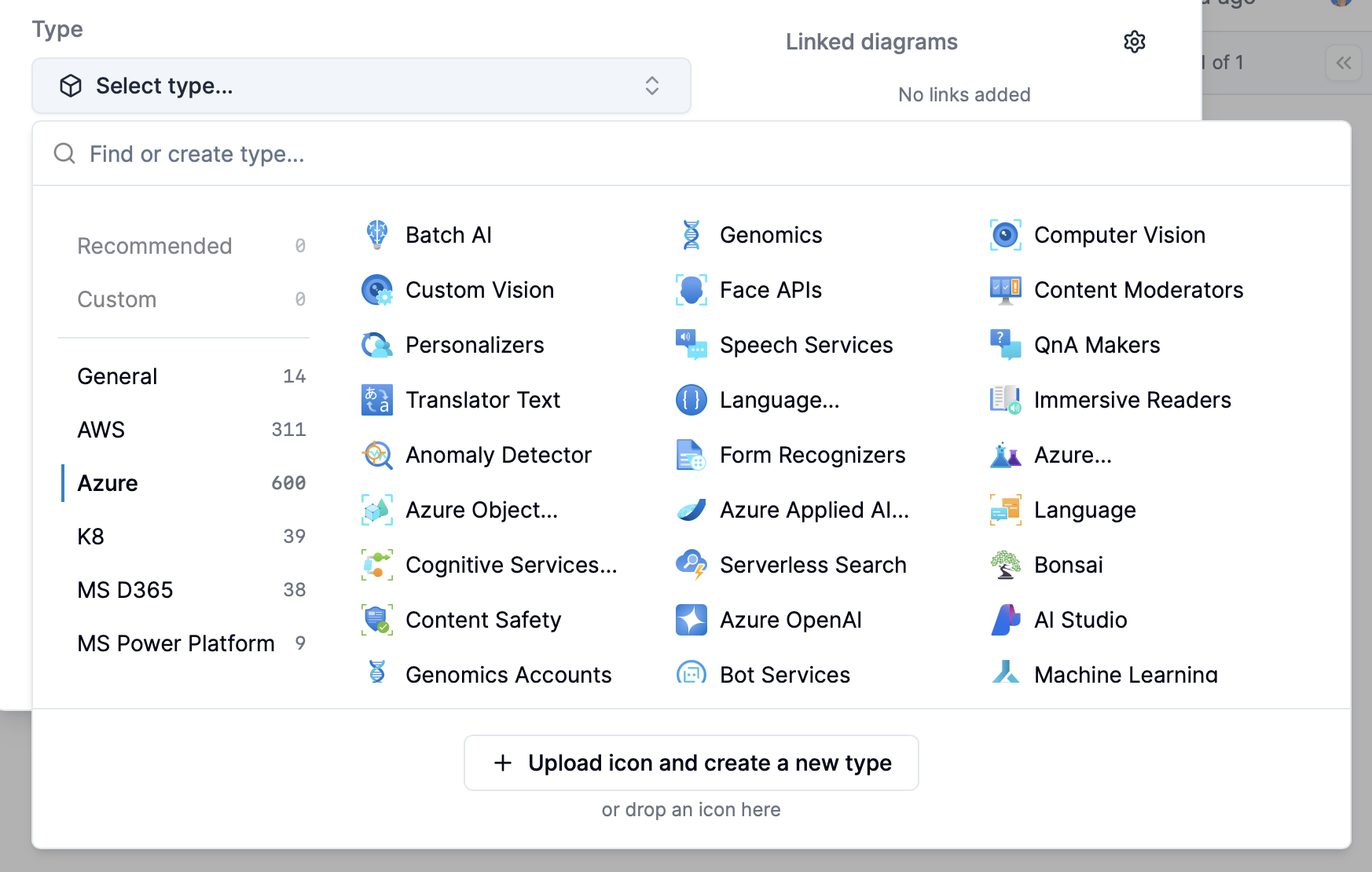
Task: Select the Content Safety icon
Action: pos(483,619)
